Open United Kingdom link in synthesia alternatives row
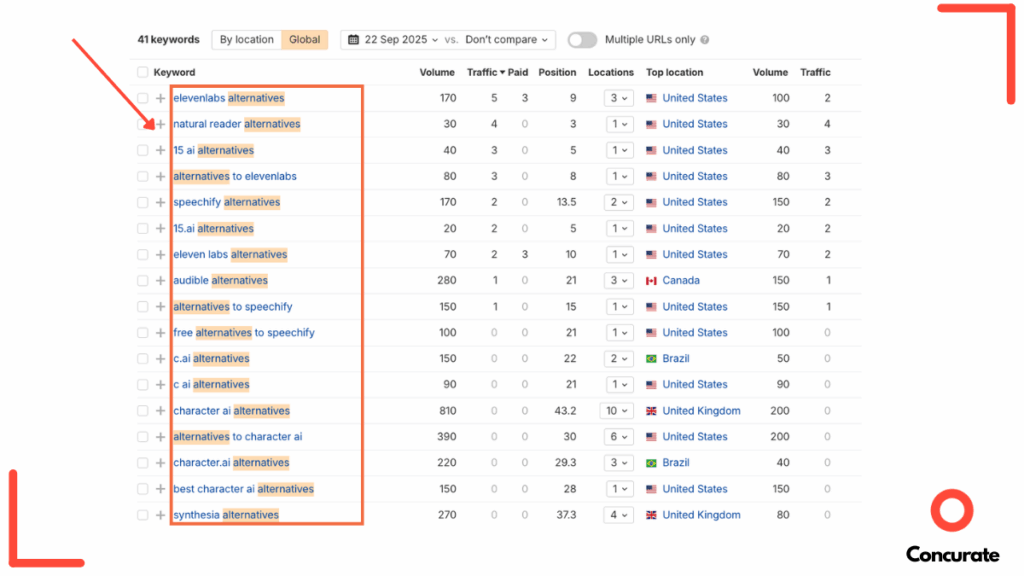The image size is (1024, 576). tap(701, 515)
